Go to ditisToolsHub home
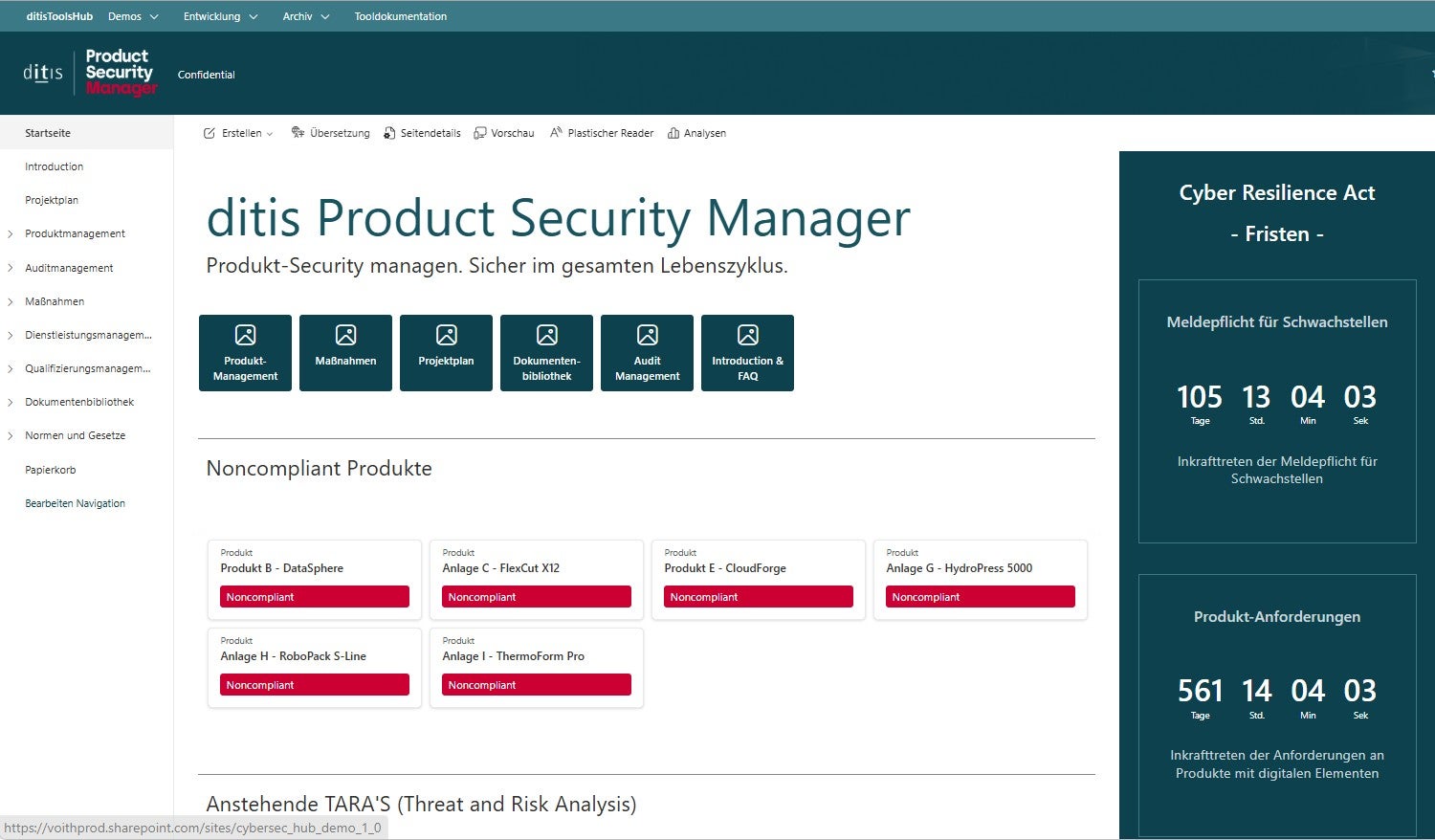Viewport: 1435px width, 840px height. tap(59, 16)
